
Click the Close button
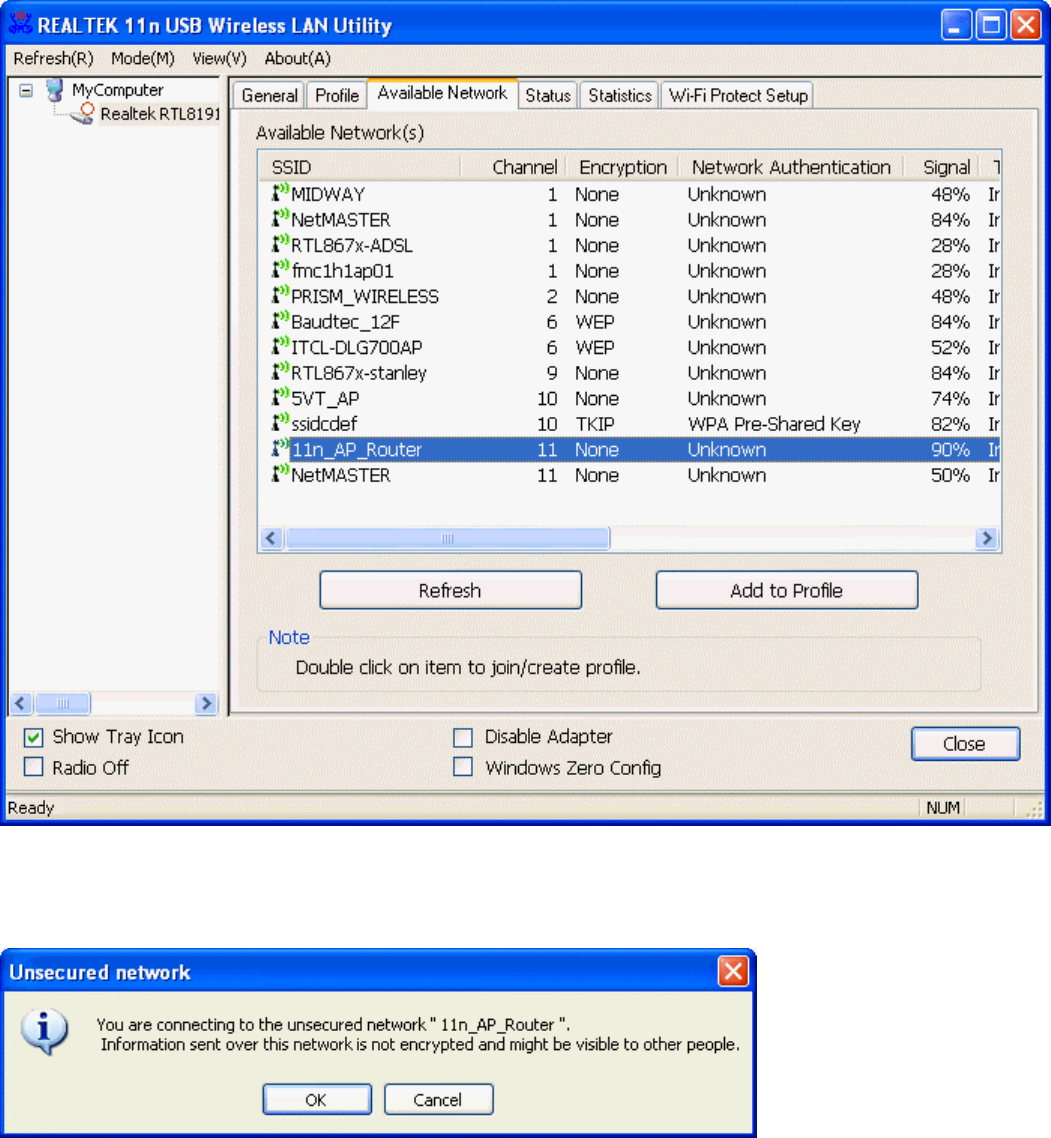coord(965,744)
